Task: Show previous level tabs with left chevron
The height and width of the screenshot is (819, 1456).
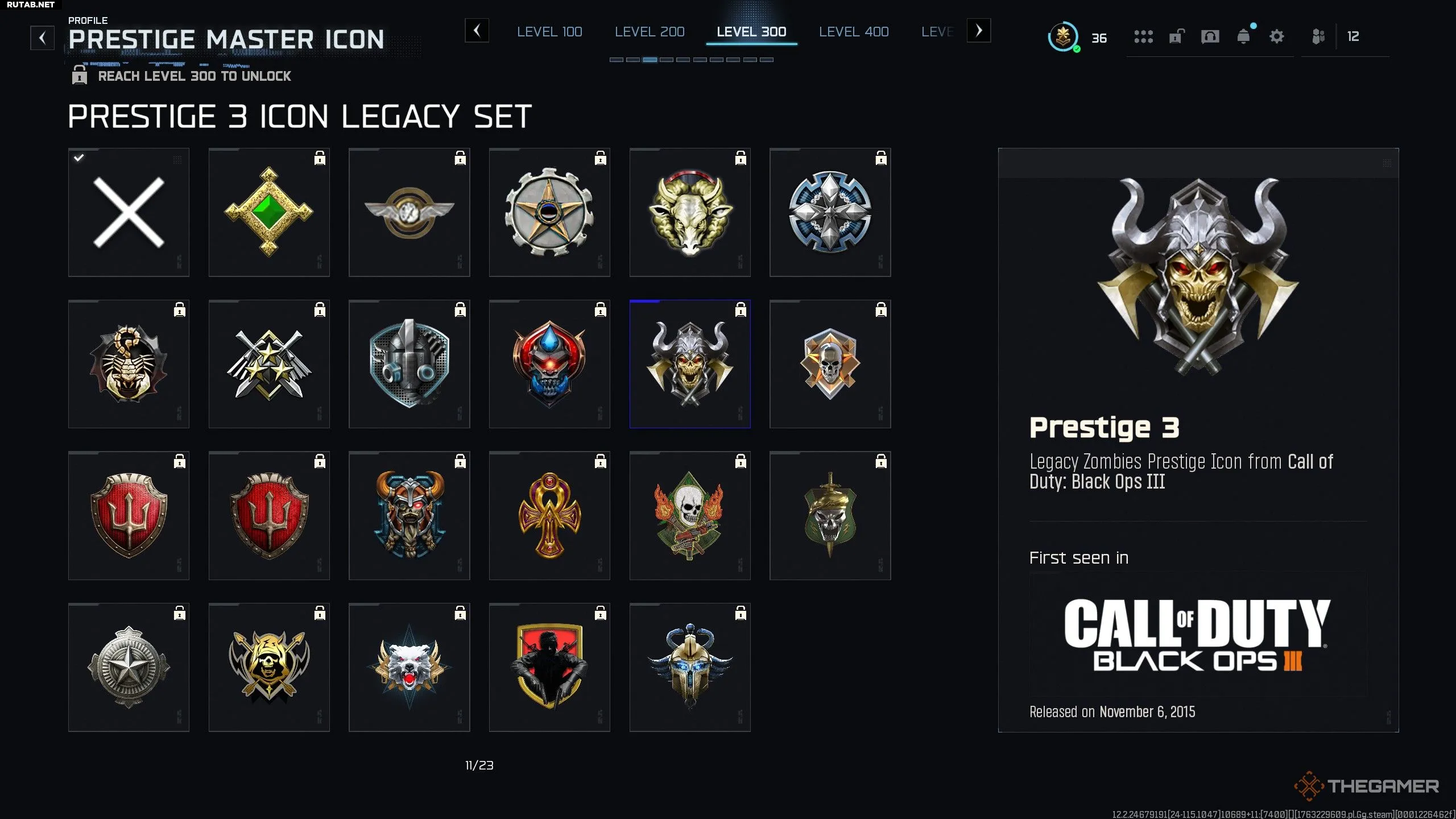Action: [477, 30]
